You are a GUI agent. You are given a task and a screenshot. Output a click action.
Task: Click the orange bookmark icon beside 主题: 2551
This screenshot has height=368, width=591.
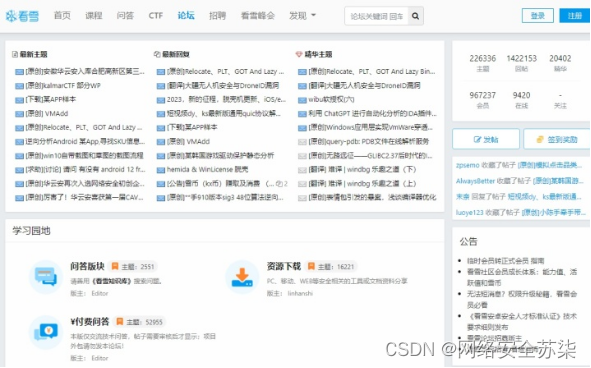(115, 266)
